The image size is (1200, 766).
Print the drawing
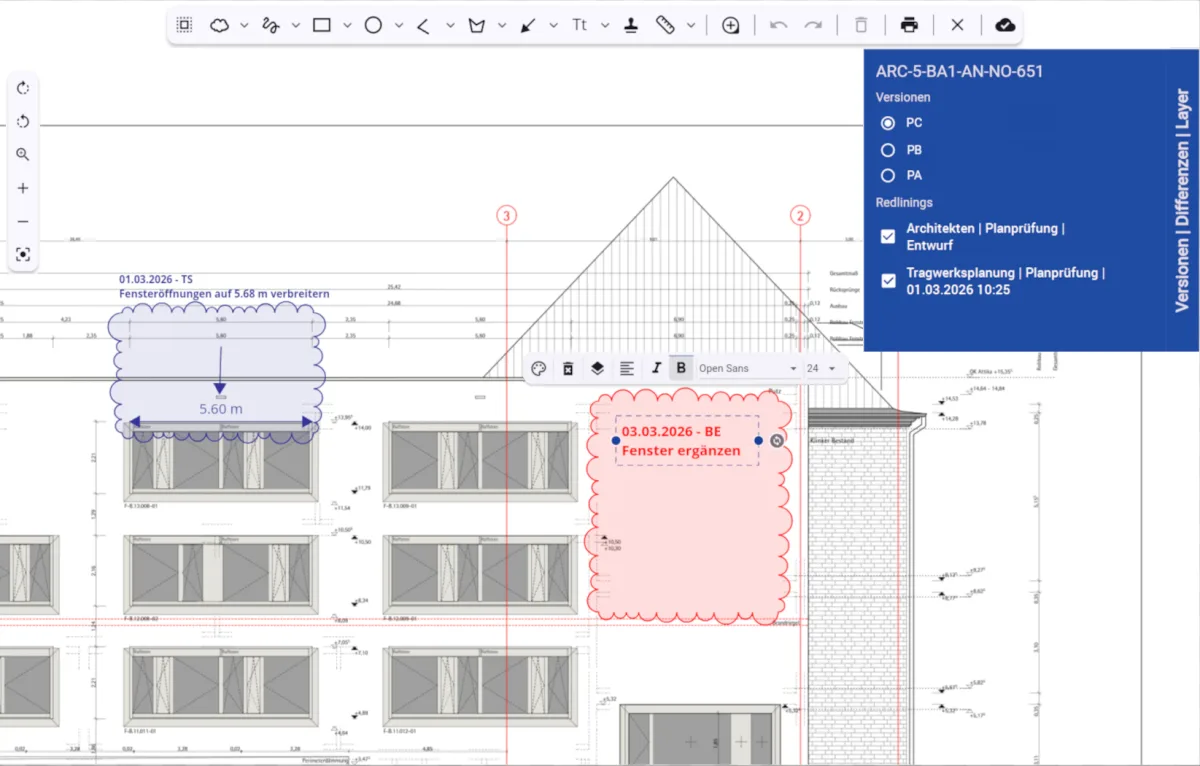click(x=909, y=25)
